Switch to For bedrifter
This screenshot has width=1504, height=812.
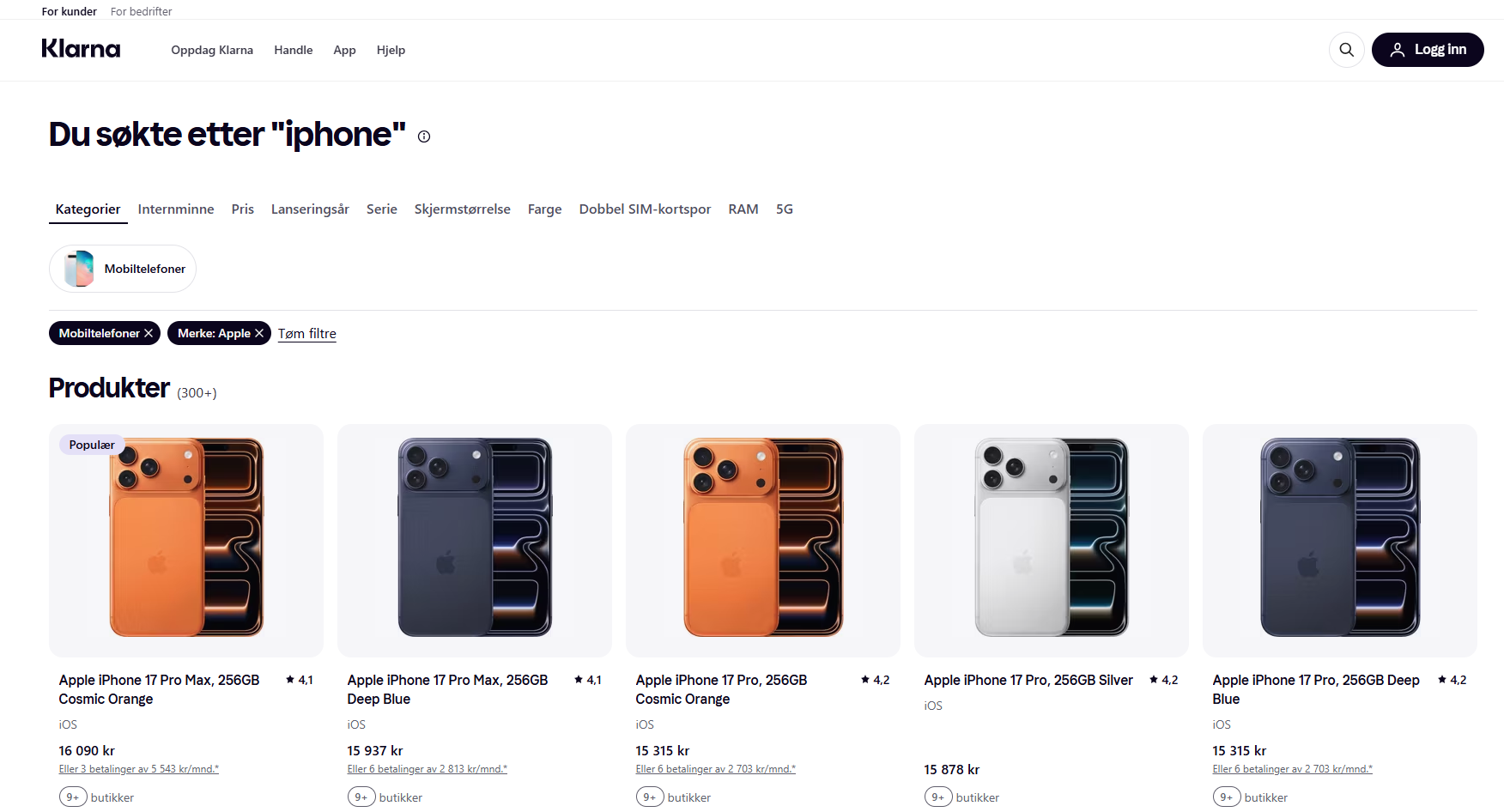[x=141, y=11]
